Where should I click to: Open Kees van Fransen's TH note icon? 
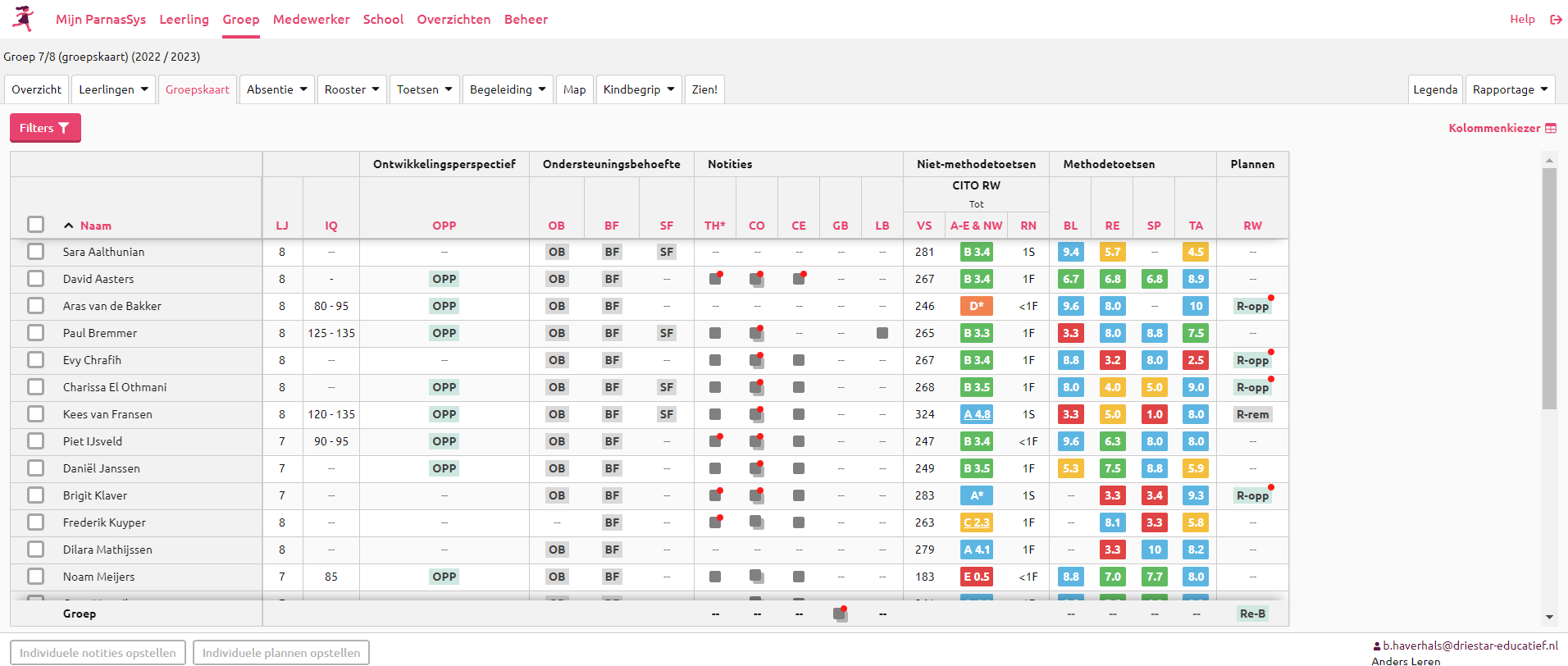click(715, 414)
